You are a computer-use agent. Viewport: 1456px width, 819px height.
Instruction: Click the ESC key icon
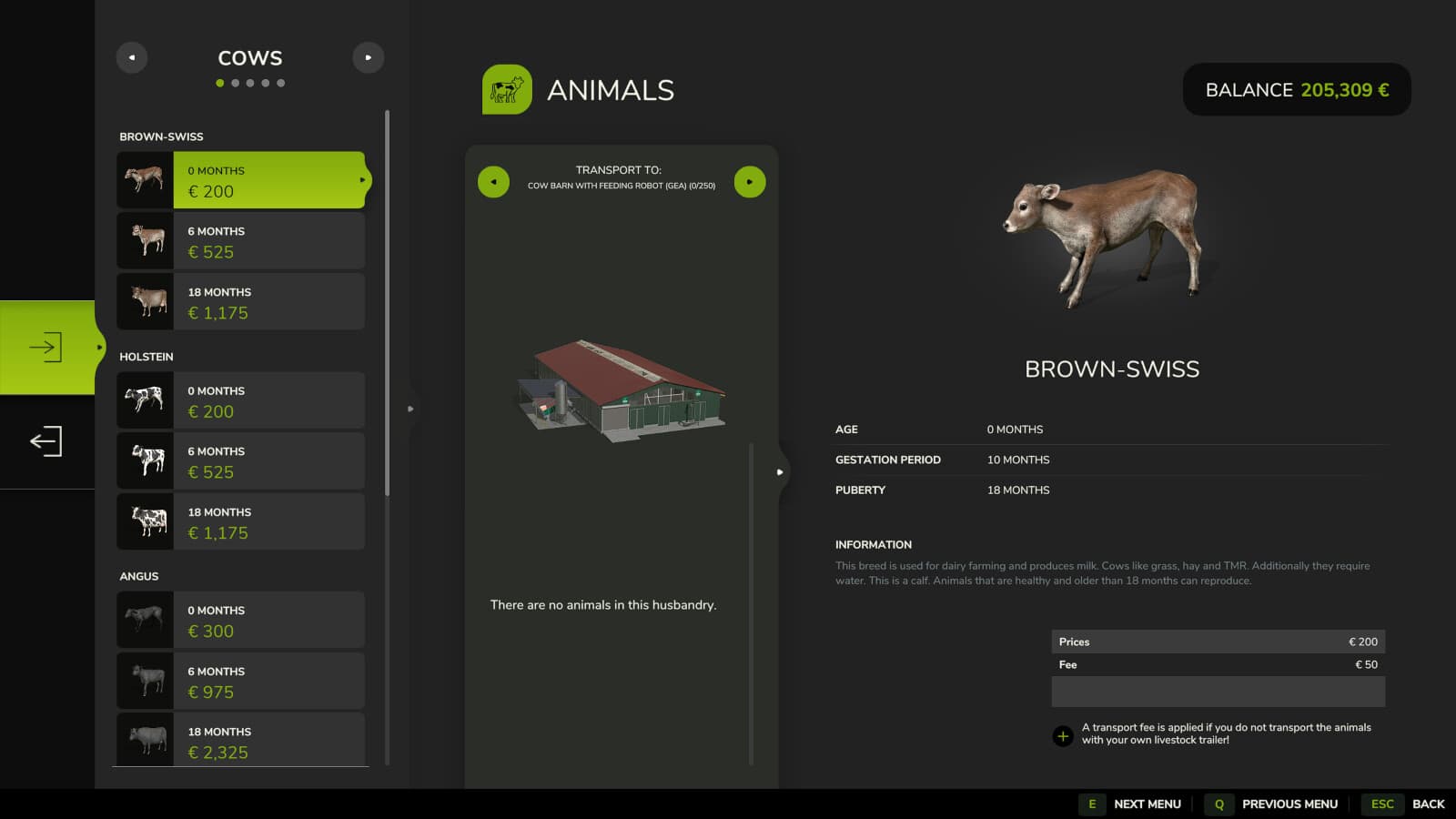pyautogui.click(x=1382, y=804)
